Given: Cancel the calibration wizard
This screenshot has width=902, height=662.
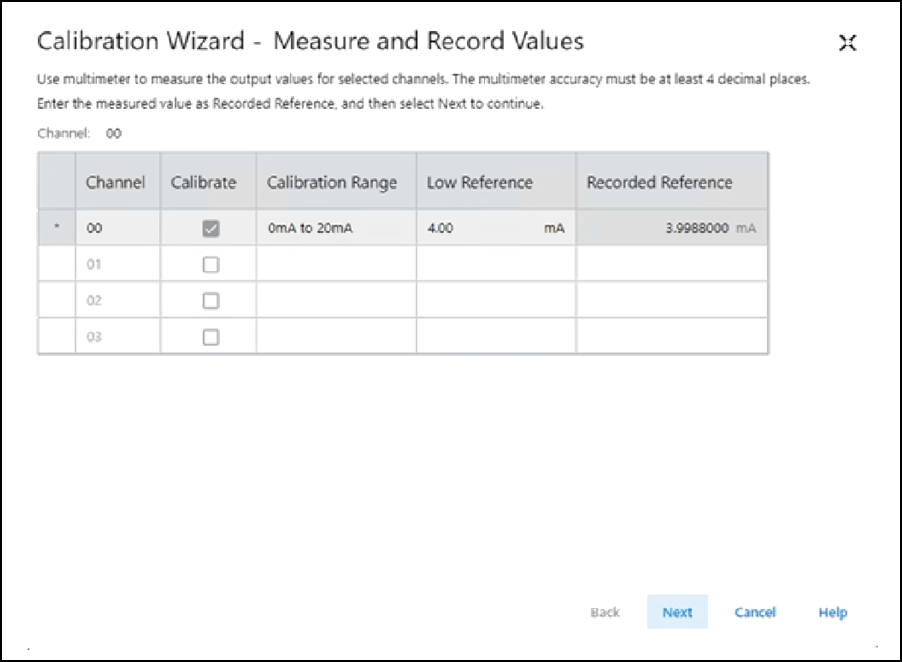Looking at the screenshot, I should (755, 612).
